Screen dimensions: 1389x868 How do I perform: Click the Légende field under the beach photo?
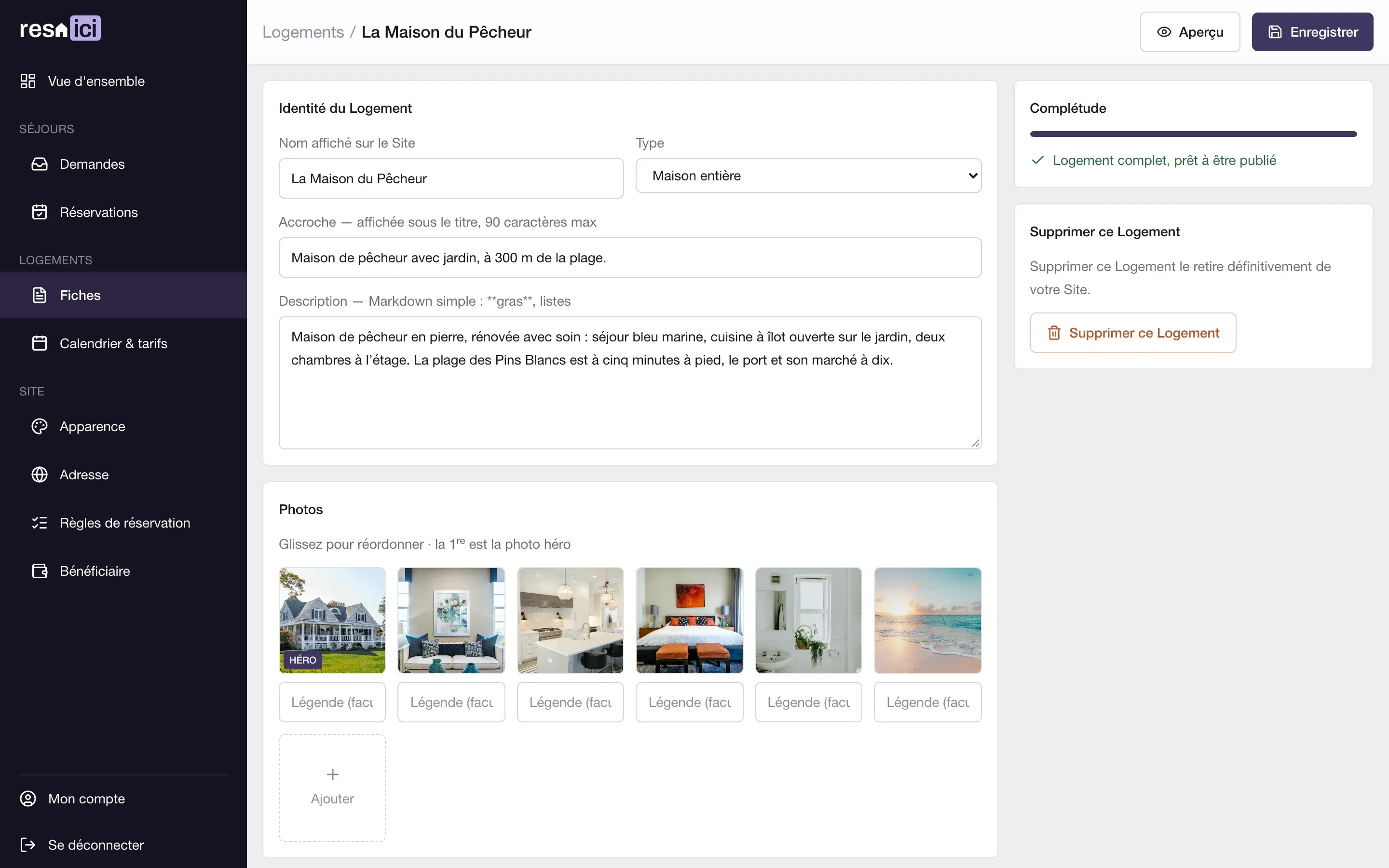(x=927, y=702)
